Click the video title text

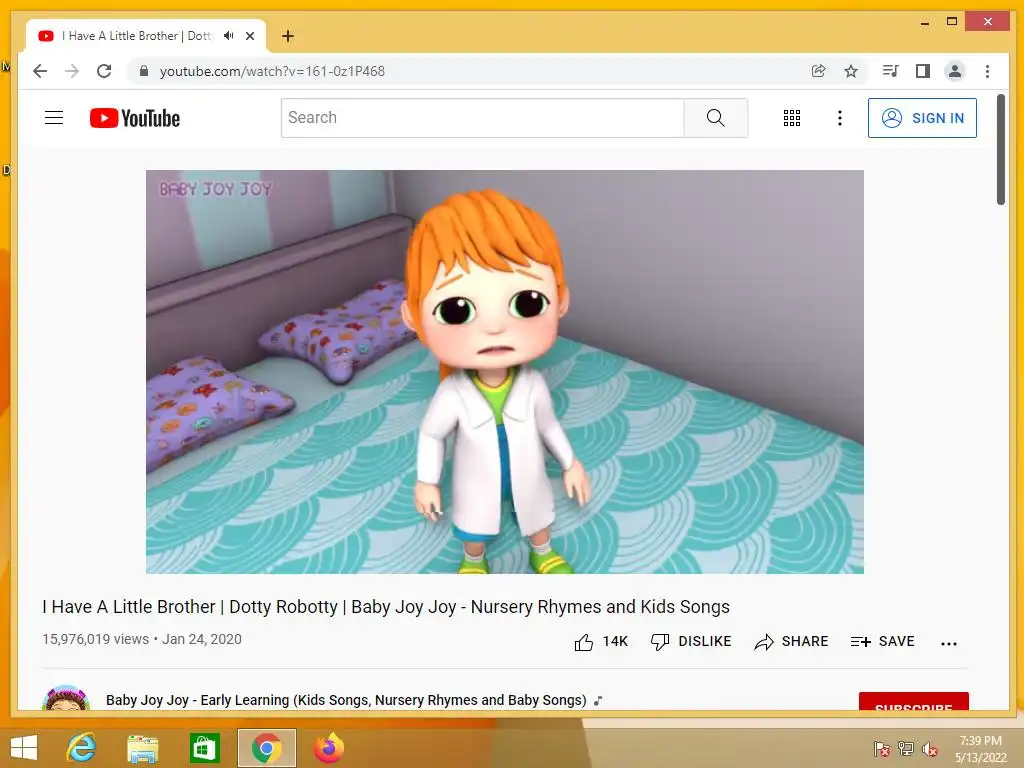[386, 607]
